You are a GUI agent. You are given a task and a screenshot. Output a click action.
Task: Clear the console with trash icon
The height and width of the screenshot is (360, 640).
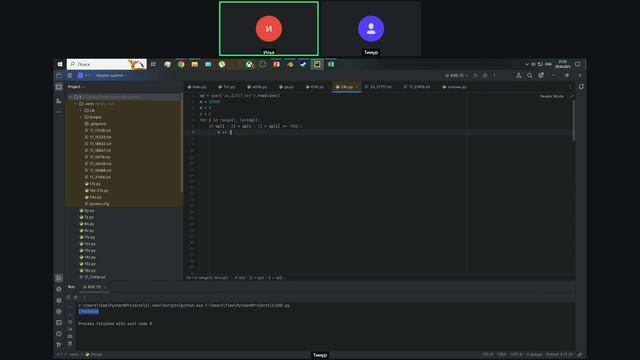70,343
